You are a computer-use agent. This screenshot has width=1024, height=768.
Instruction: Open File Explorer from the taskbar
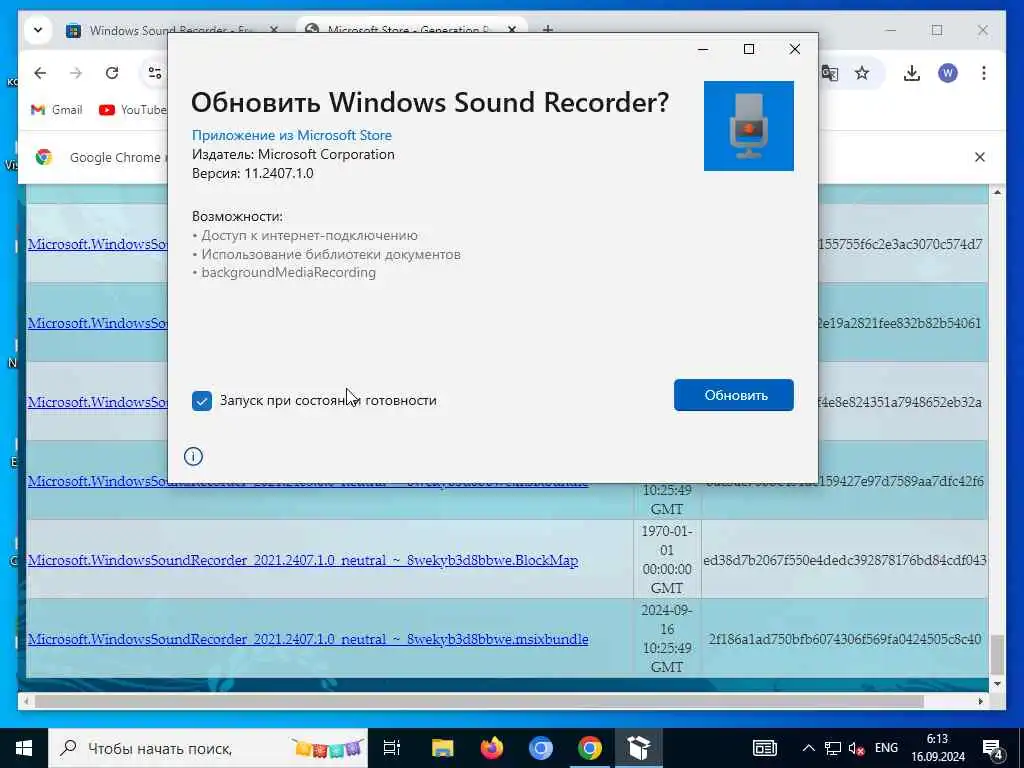click(442, 748)
